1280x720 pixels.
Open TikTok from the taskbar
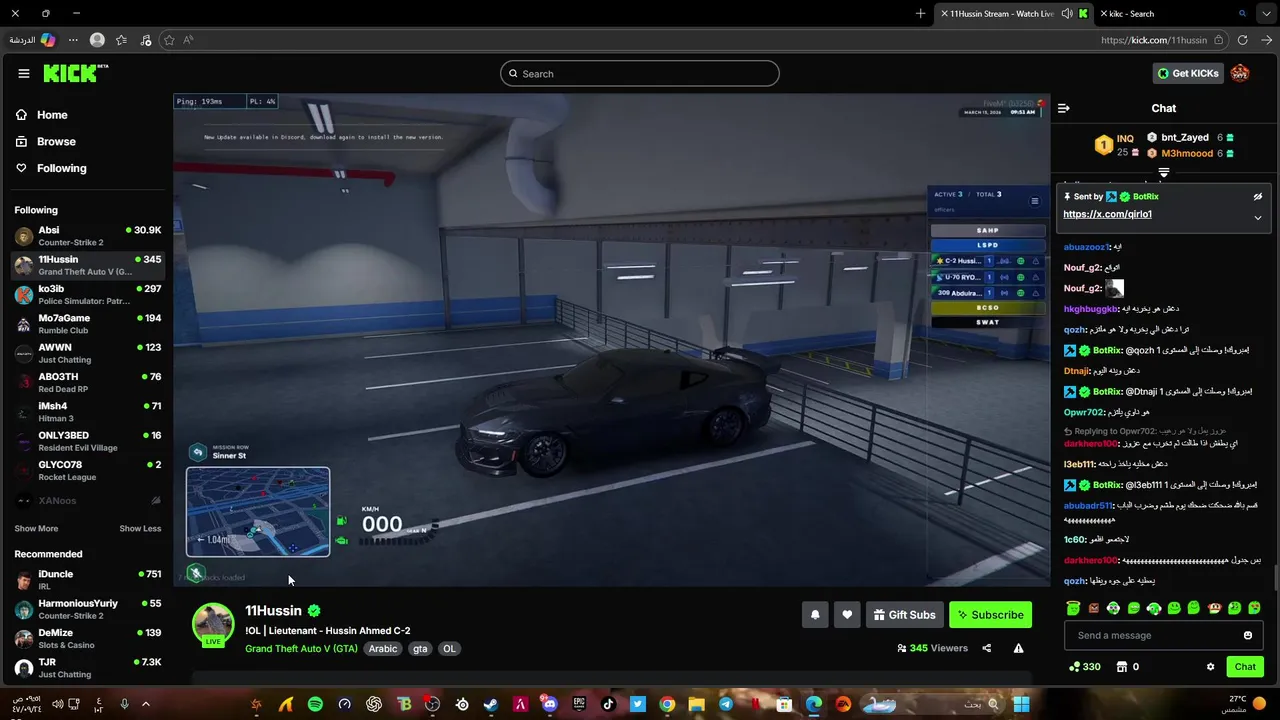point(608,704)
